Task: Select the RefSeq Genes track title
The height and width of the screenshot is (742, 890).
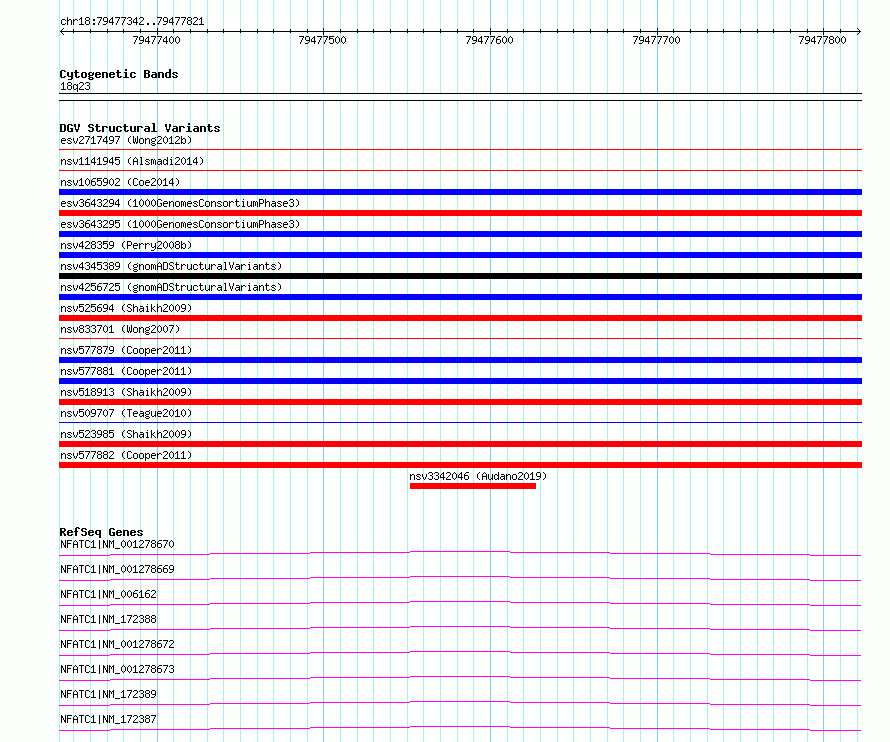Action: point(101,532)
